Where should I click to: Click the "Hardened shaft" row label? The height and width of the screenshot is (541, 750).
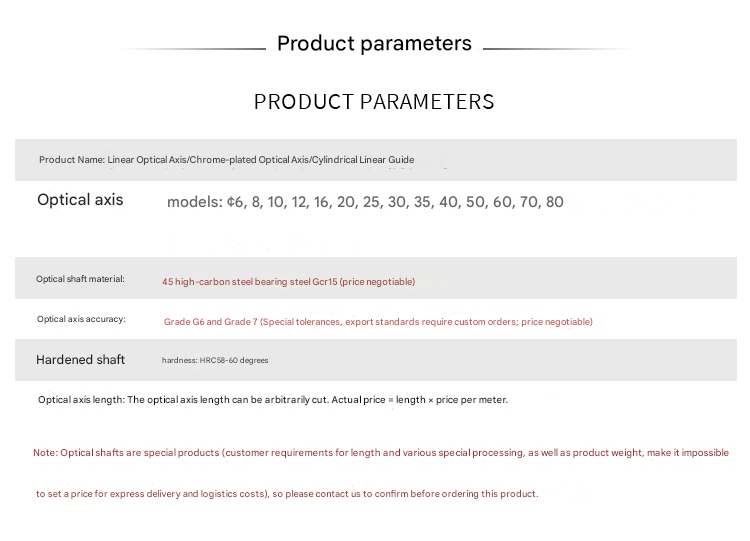(x=80, y=360)
